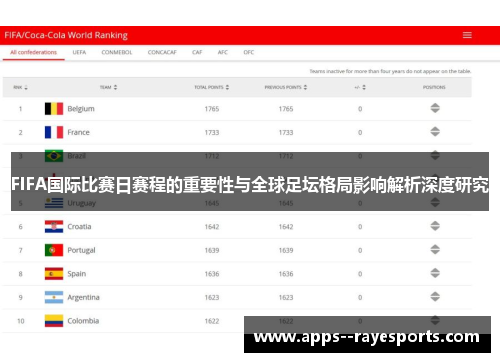This screenshot has height=362, width=500.
Task: Sort table by RNK column
Action: tap(20, 87)
